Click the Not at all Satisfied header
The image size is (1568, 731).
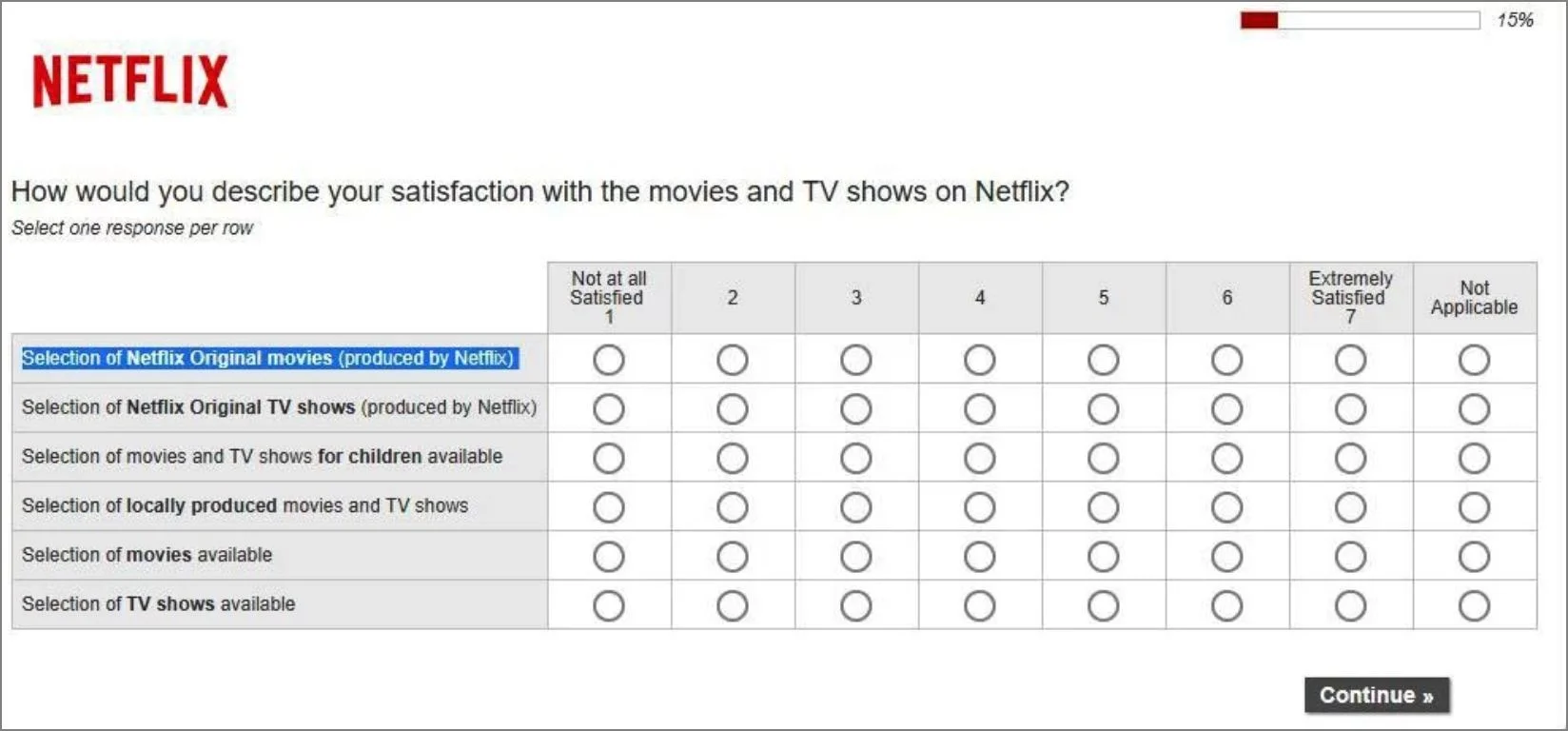609,297
